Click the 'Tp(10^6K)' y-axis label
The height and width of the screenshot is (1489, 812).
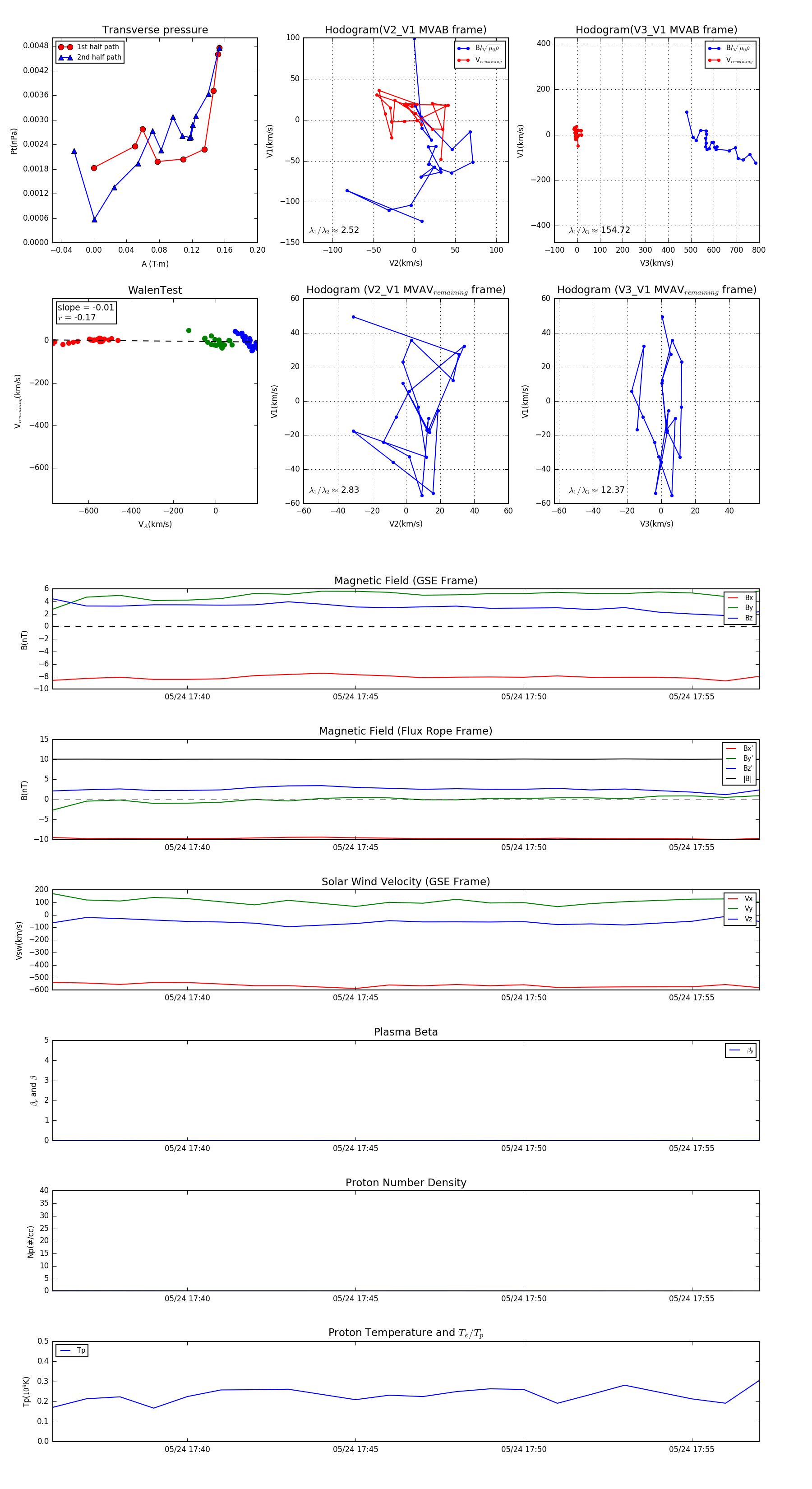[26, 1392]
